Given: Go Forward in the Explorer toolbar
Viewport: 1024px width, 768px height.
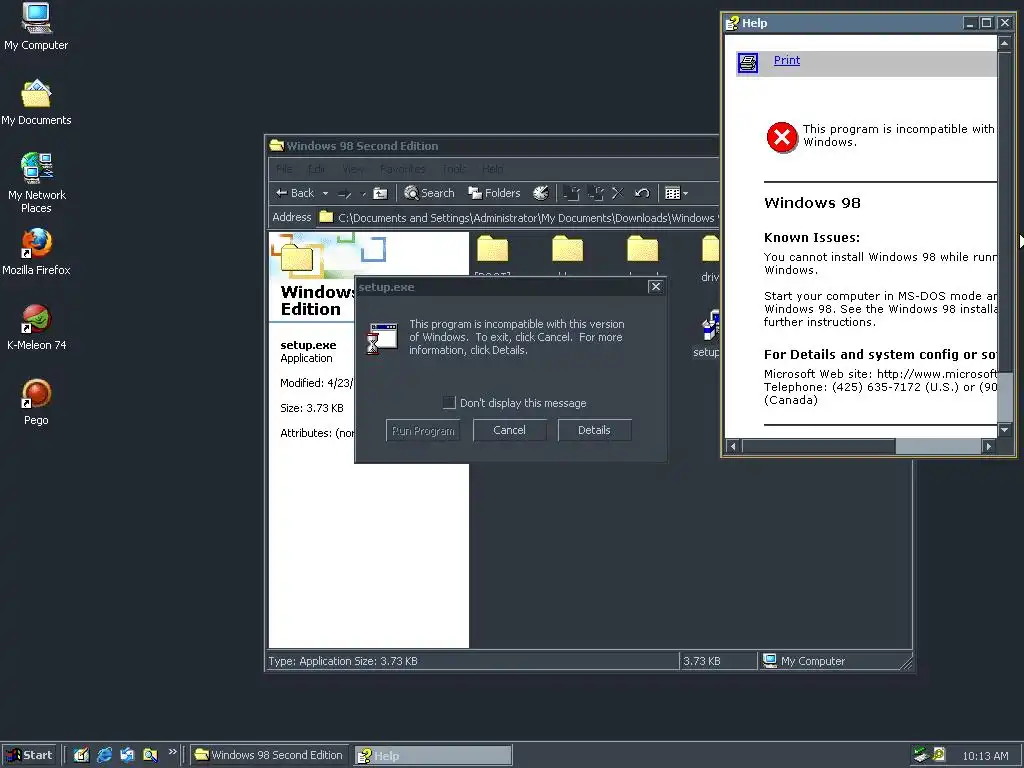Looking at the screenshot, I should (x=345, y=193).
